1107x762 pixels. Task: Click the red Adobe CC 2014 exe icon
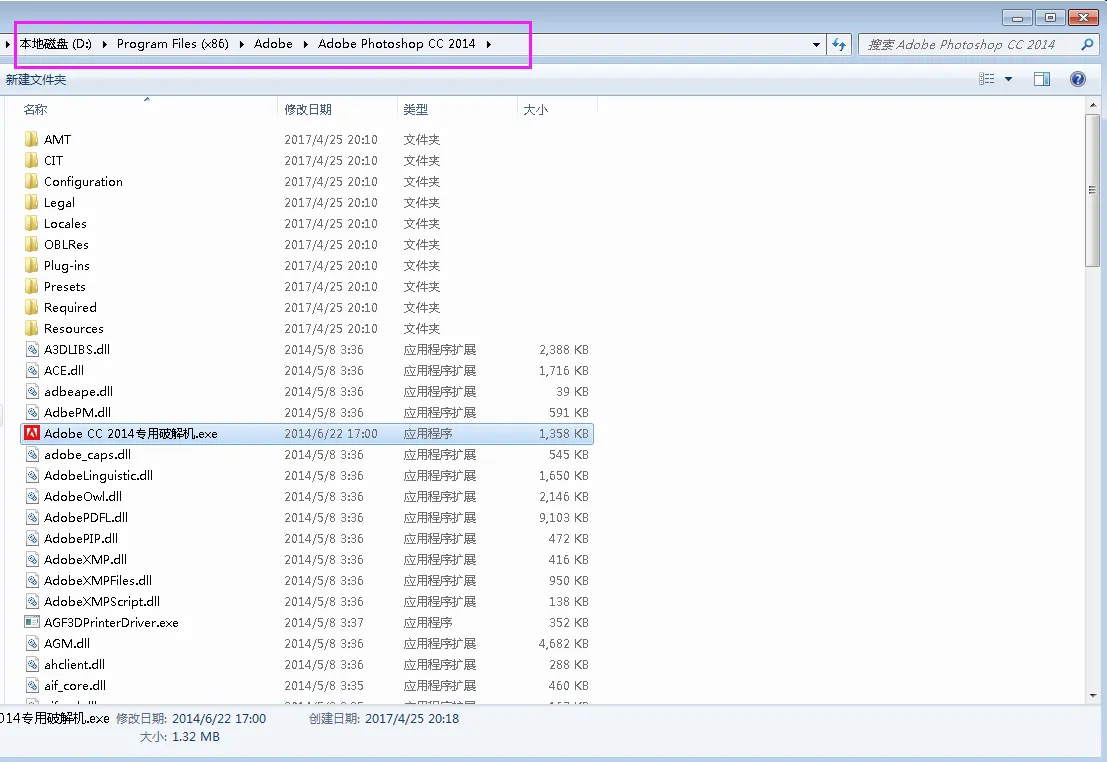(x=32, y=434)
